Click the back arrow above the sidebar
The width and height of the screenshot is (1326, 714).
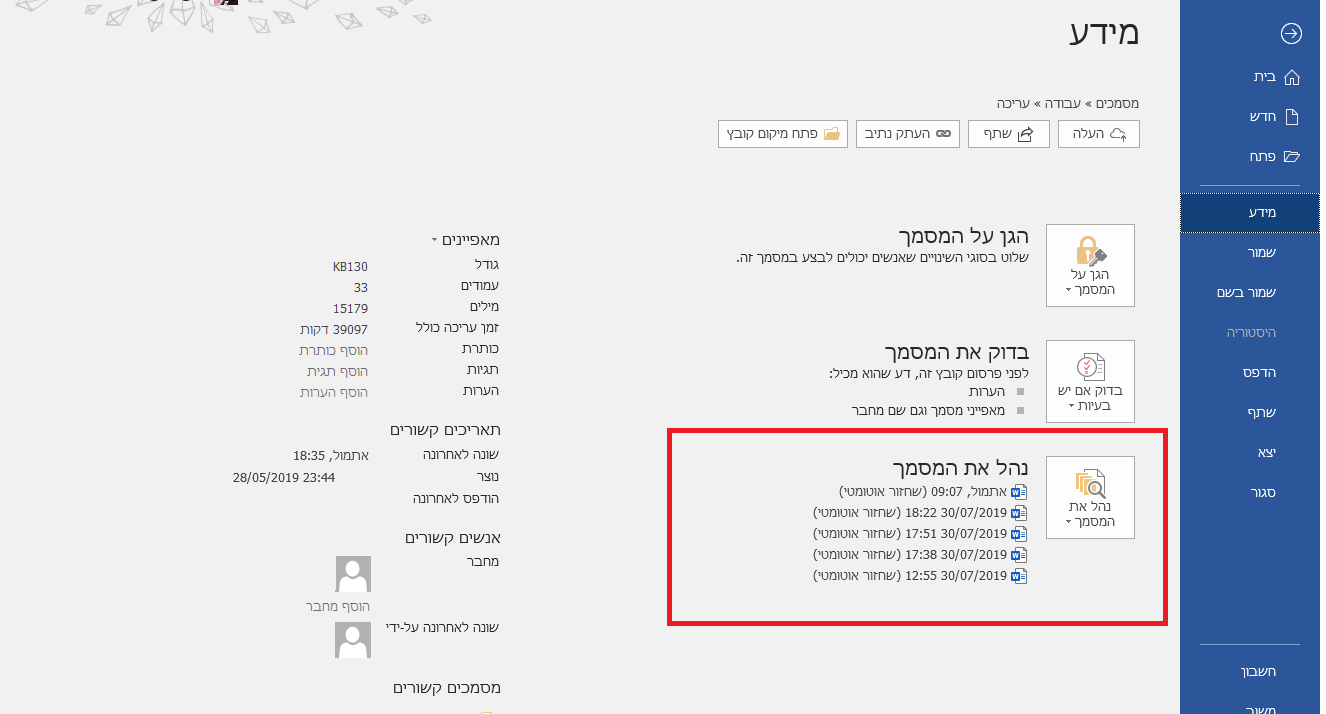[1290, 33]
